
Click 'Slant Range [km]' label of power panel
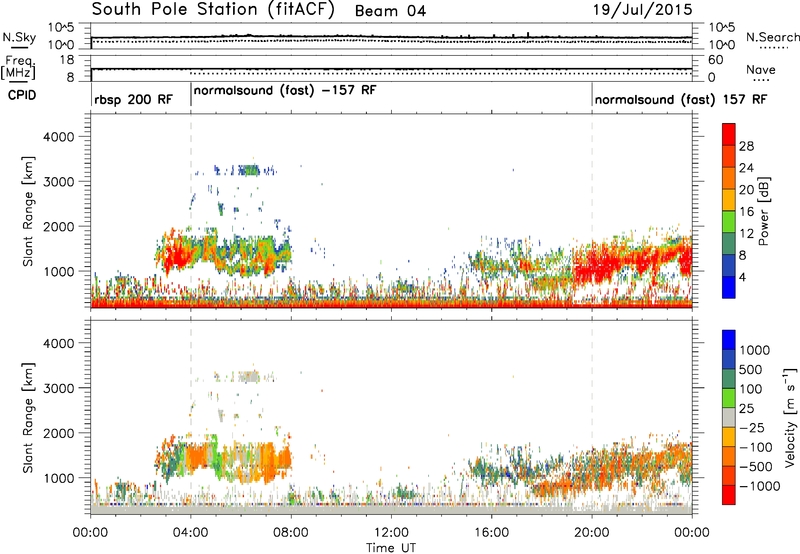point(28,211)
